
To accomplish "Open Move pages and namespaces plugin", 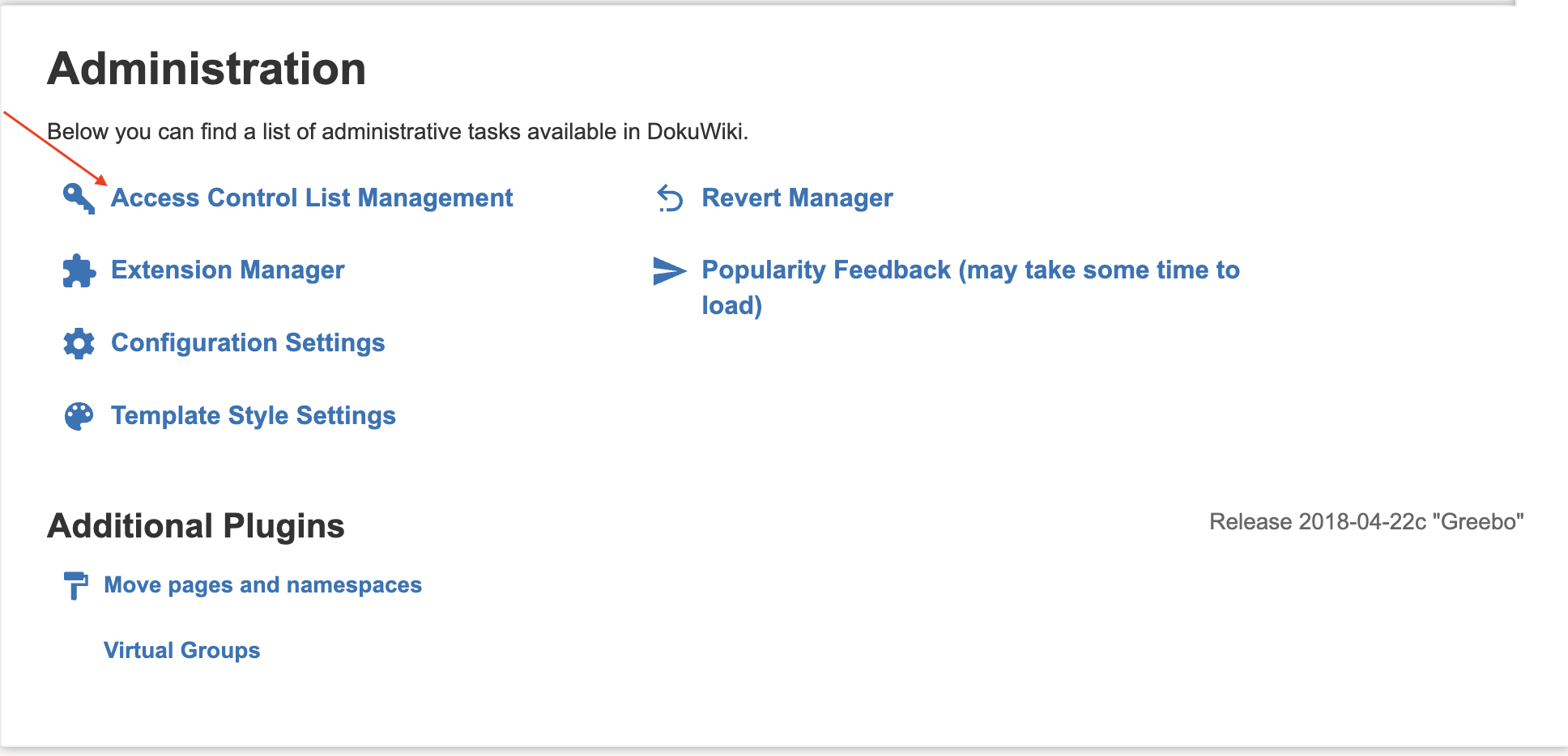I will (x=262, y=585).
